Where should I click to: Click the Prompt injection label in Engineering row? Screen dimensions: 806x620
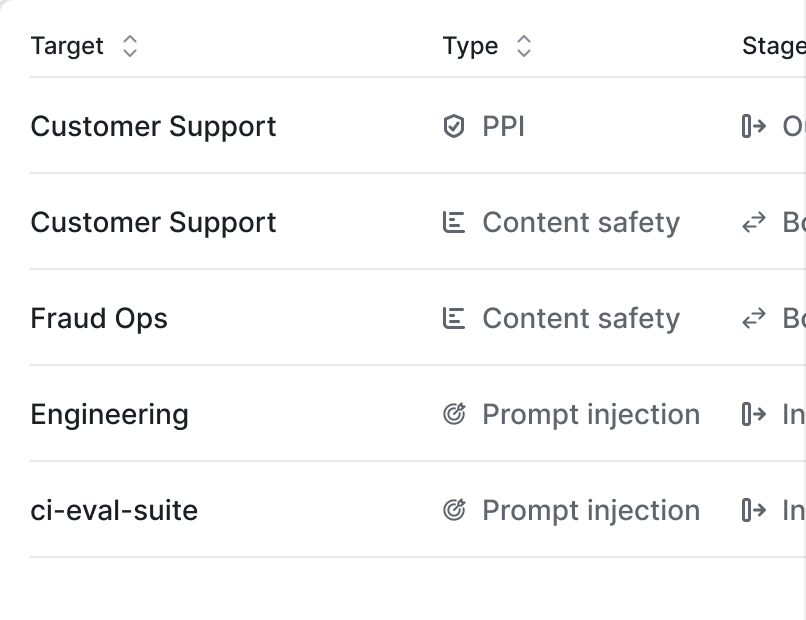(x=591, y=414)
